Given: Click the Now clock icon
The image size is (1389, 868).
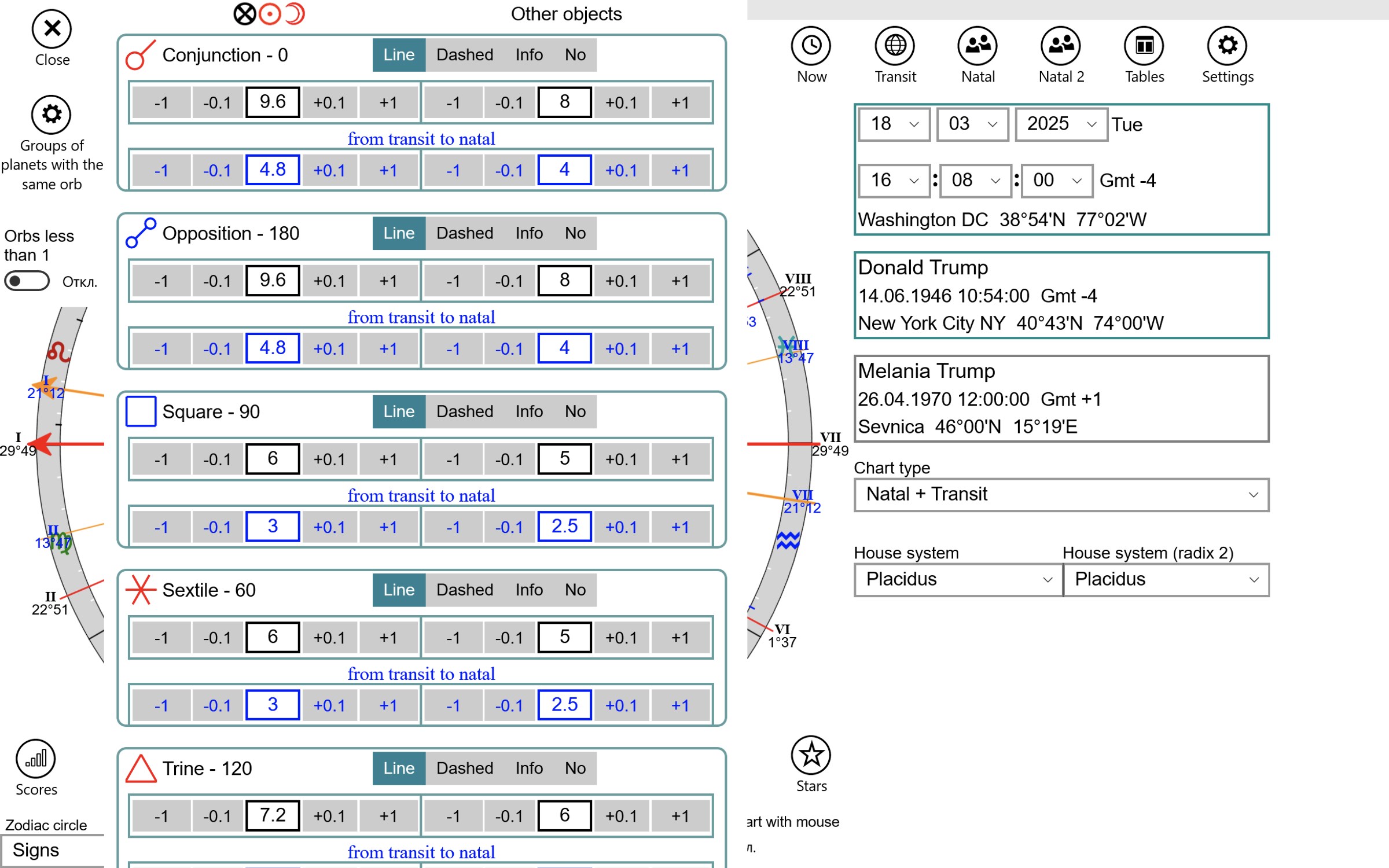Looking at the screenshot, I should point(811,45).
